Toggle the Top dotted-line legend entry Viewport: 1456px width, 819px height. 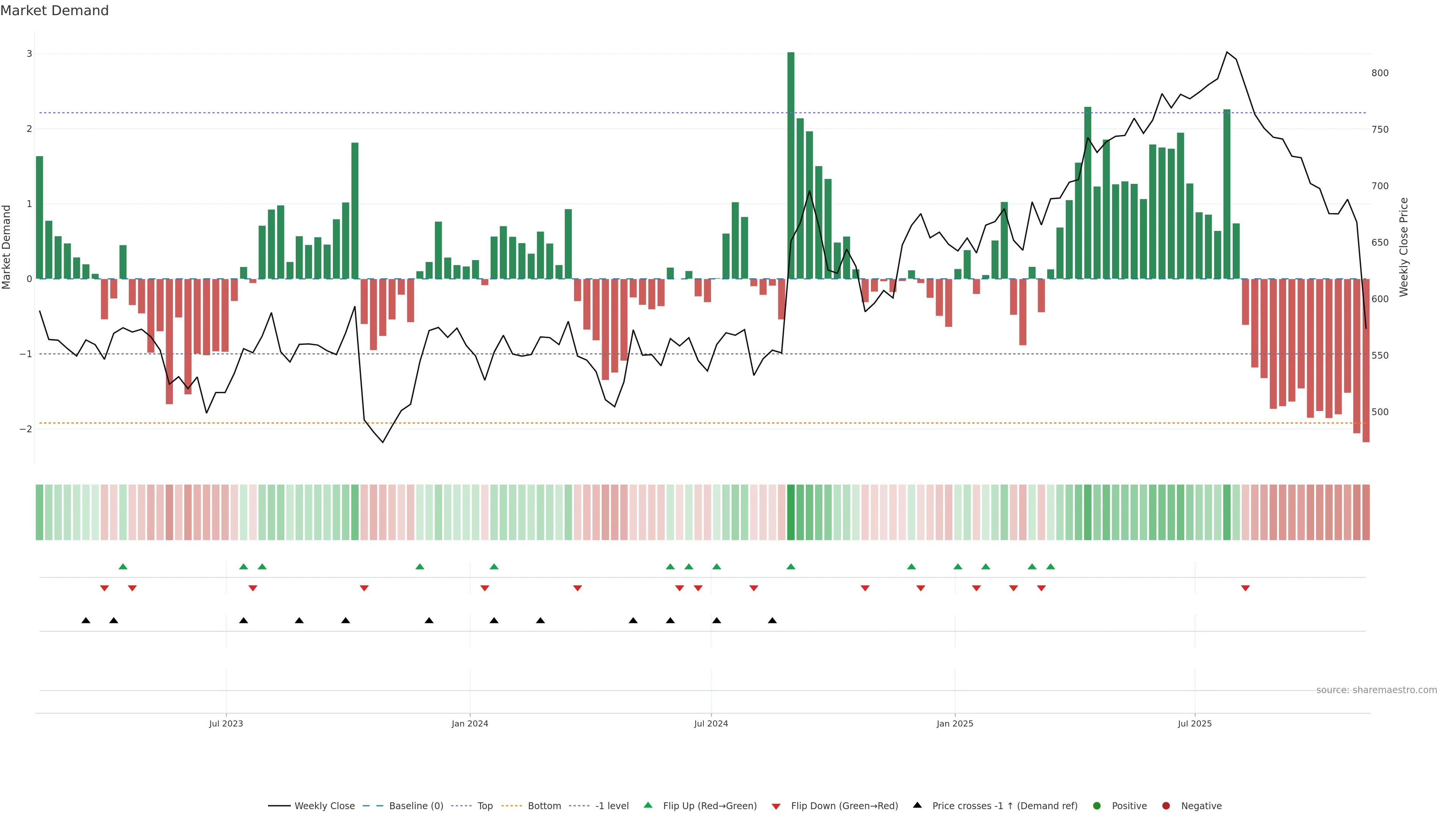click(485, 805)
